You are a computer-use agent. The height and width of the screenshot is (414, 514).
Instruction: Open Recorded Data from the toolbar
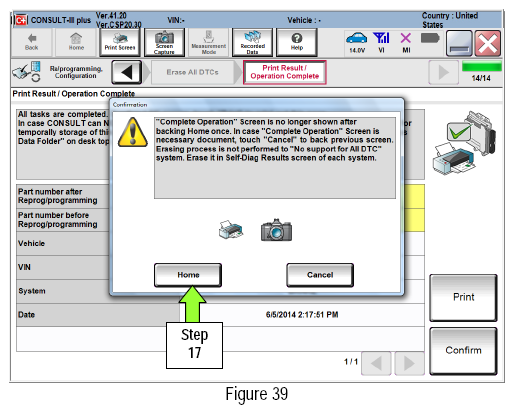point(252,42)
